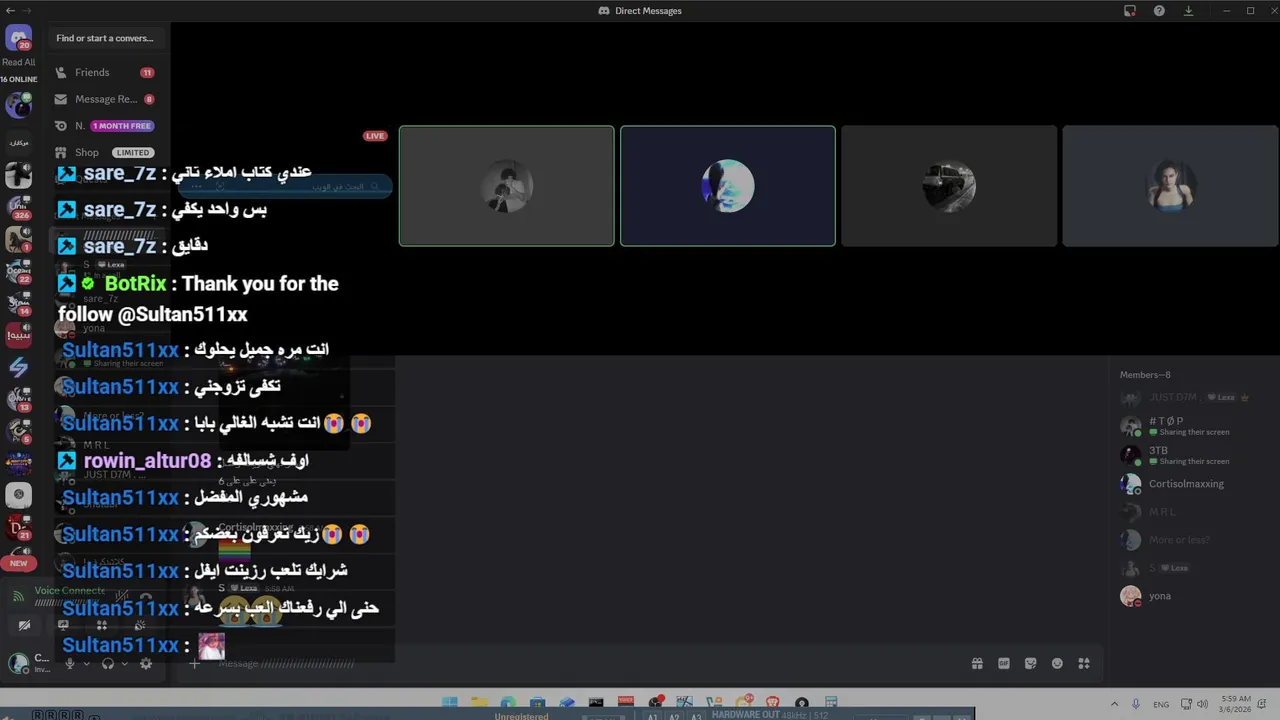Image resolution: width=1280 pixels, height=720 pixels.
Task: Open the server icon with badge 326
Action: pyautogui.click(x=18, y=207)
